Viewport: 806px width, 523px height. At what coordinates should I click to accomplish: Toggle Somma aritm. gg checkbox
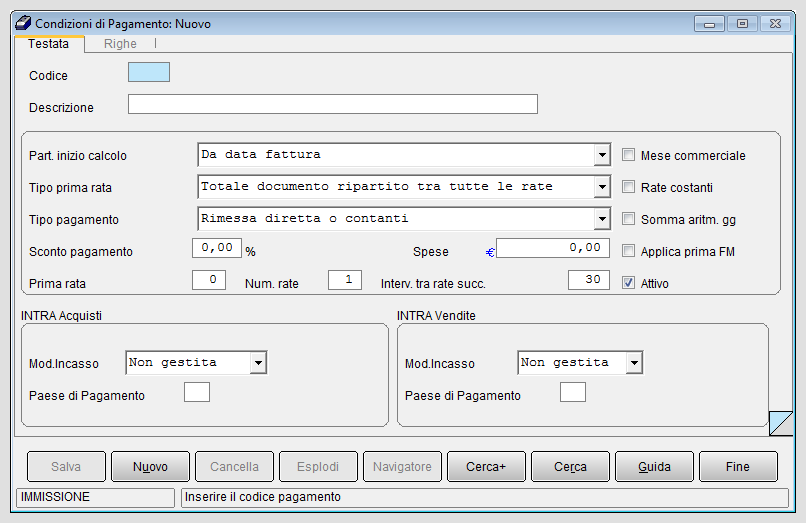point(628,219)
